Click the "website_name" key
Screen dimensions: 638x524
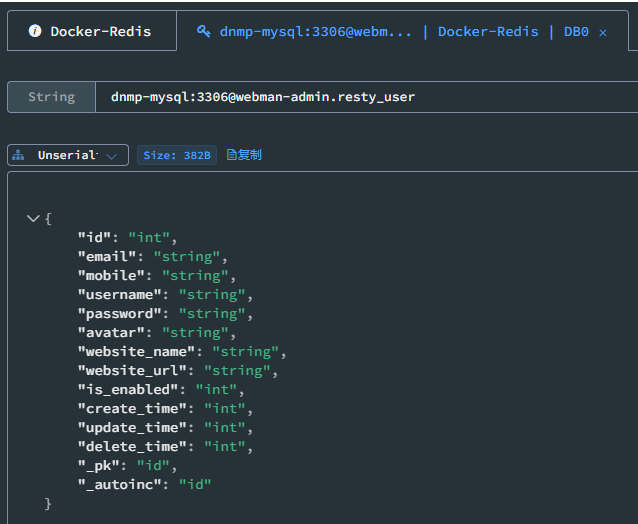click(136, 352)
